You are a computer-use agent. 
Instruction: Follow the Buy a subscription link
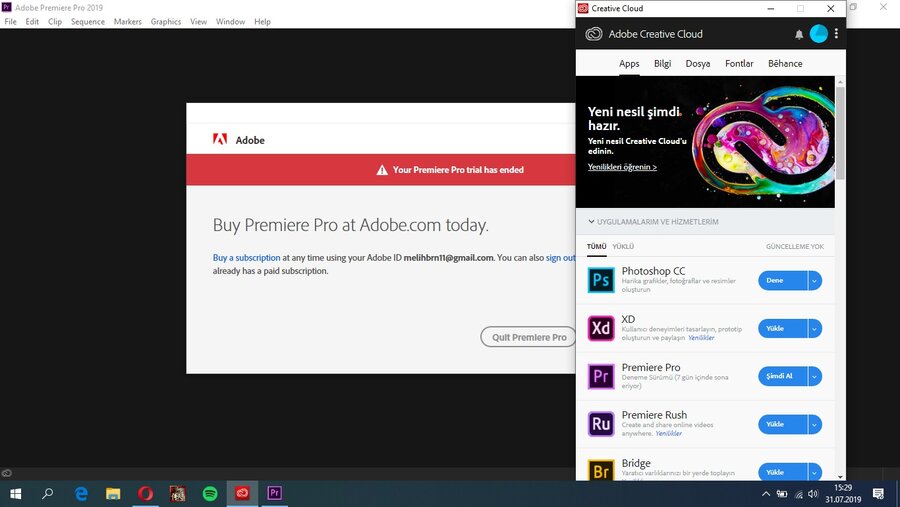(x=246, y=258)
